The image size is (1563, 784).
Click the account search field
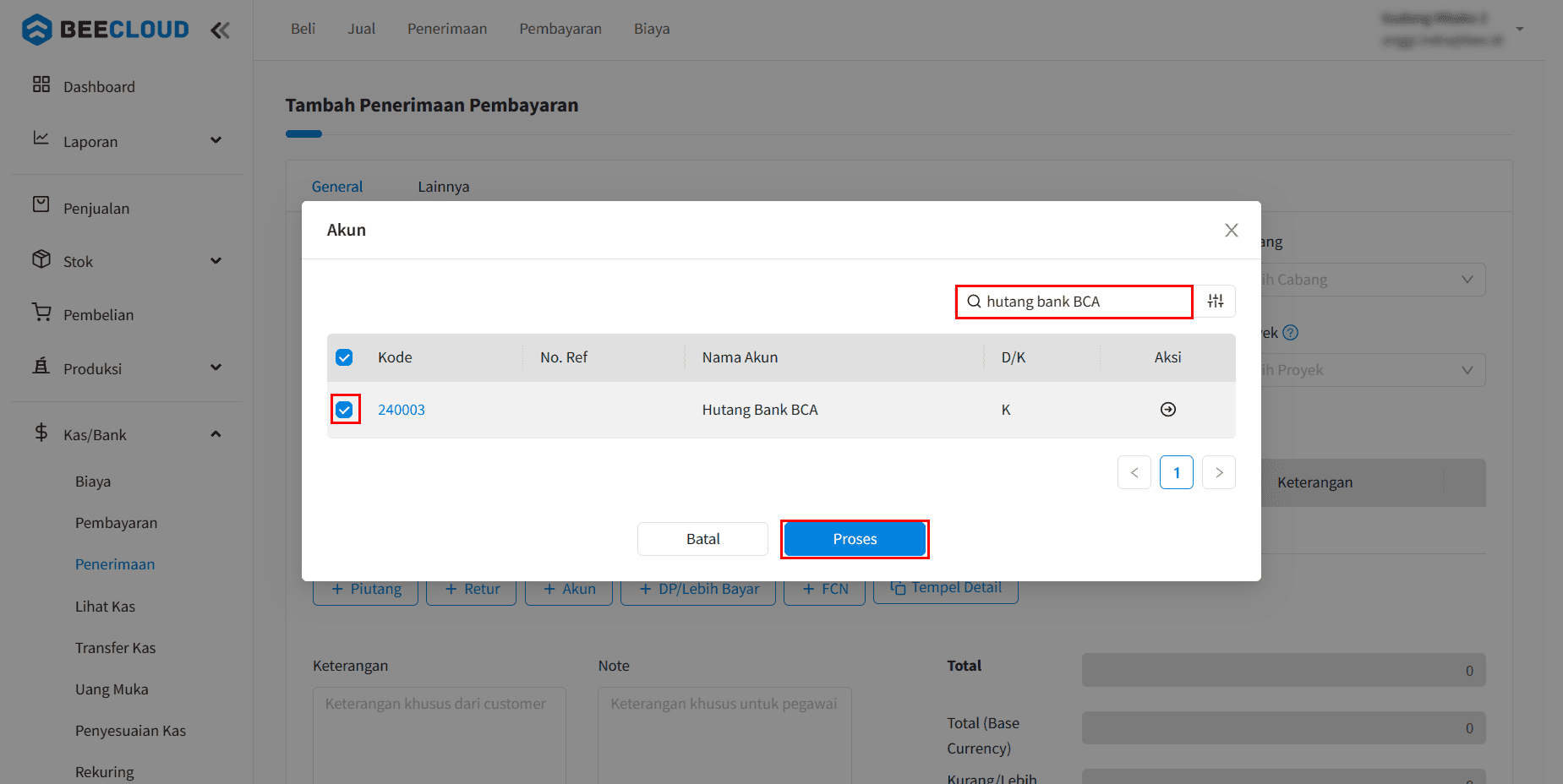(x=1082, y=302)
